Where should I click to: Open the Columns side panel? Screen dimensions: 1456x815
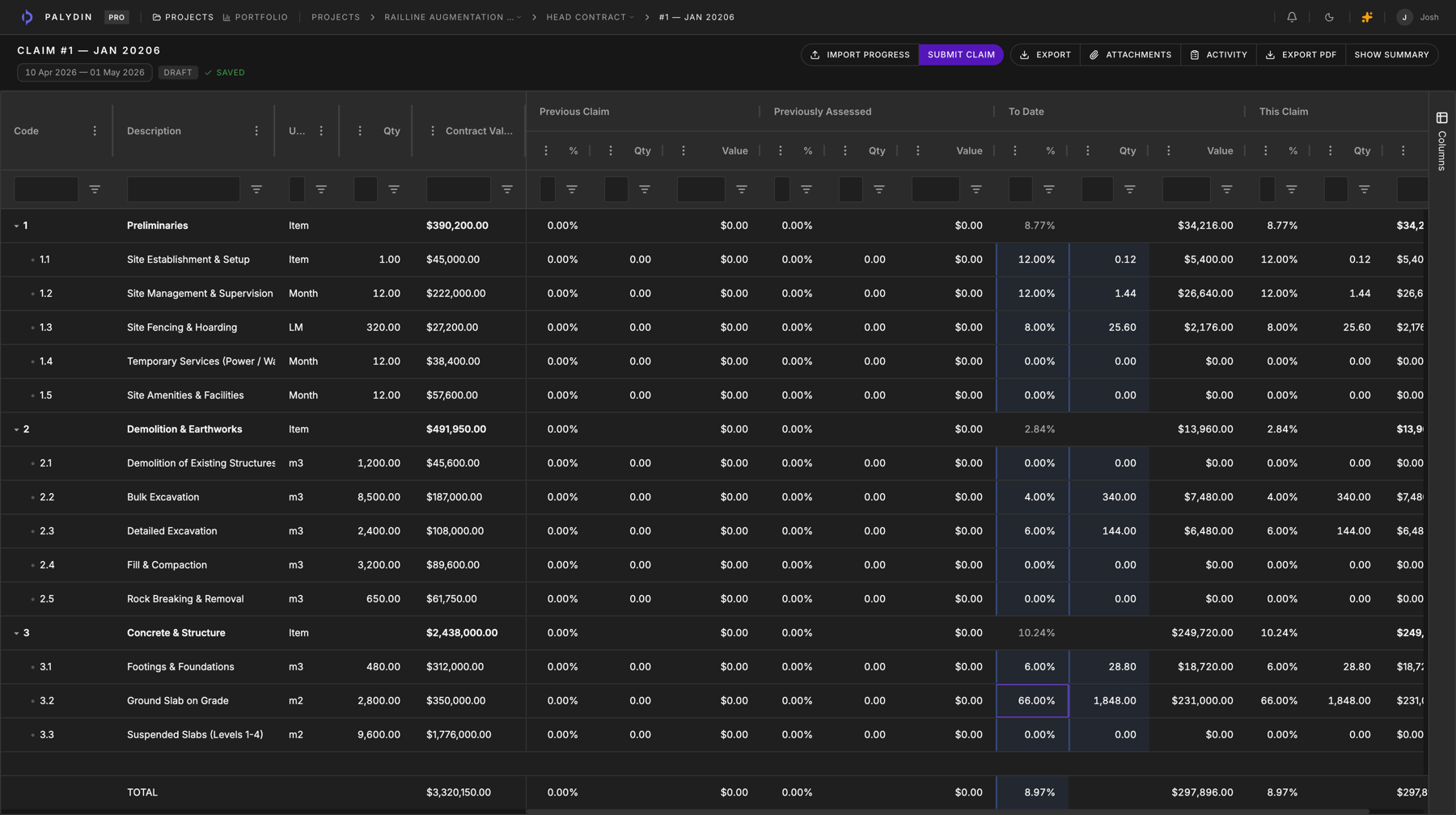click(x=1441, y=141)
